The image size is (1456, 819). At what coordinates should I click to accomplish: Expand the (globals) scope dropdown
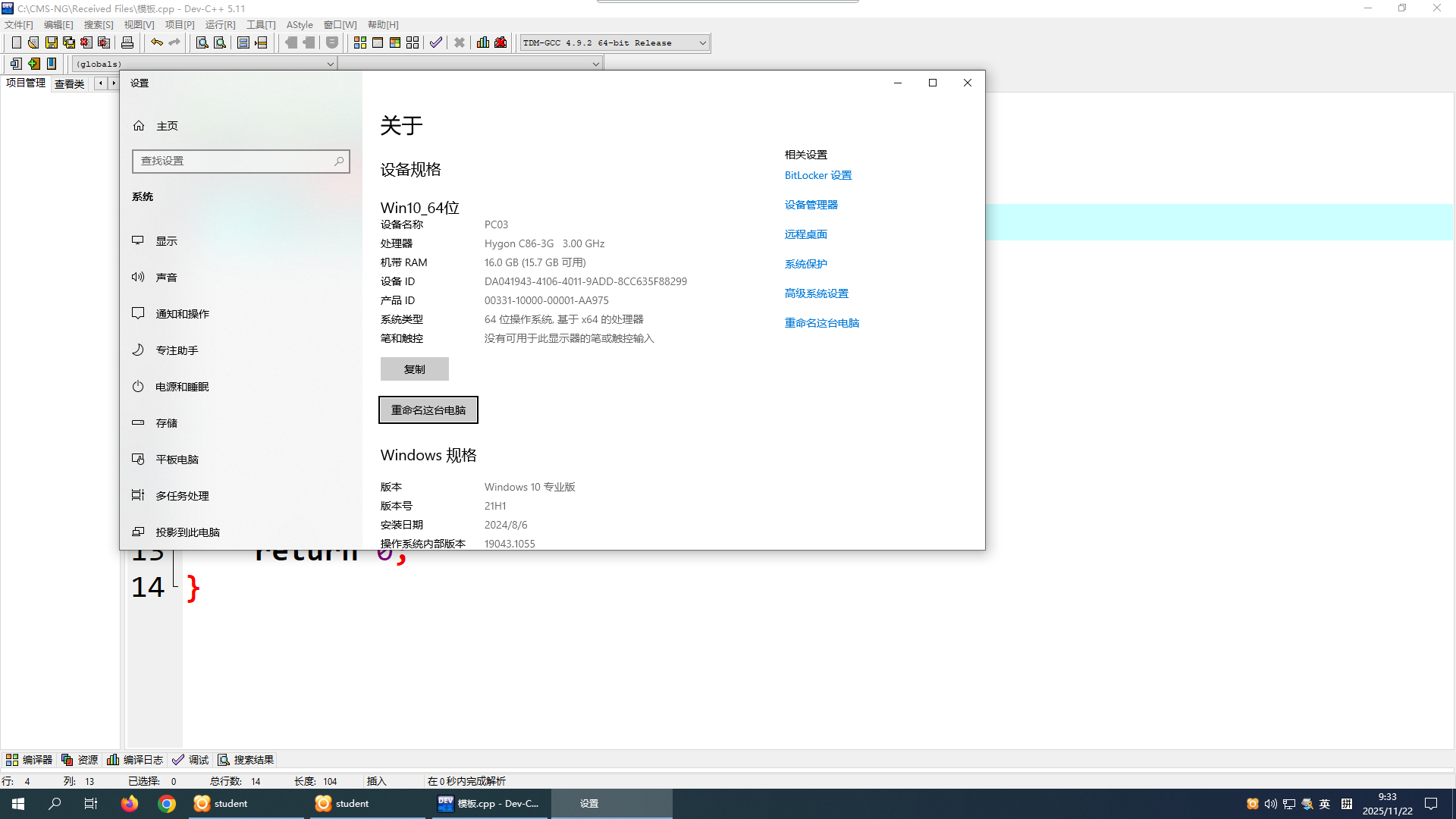[x=330, y=64]
